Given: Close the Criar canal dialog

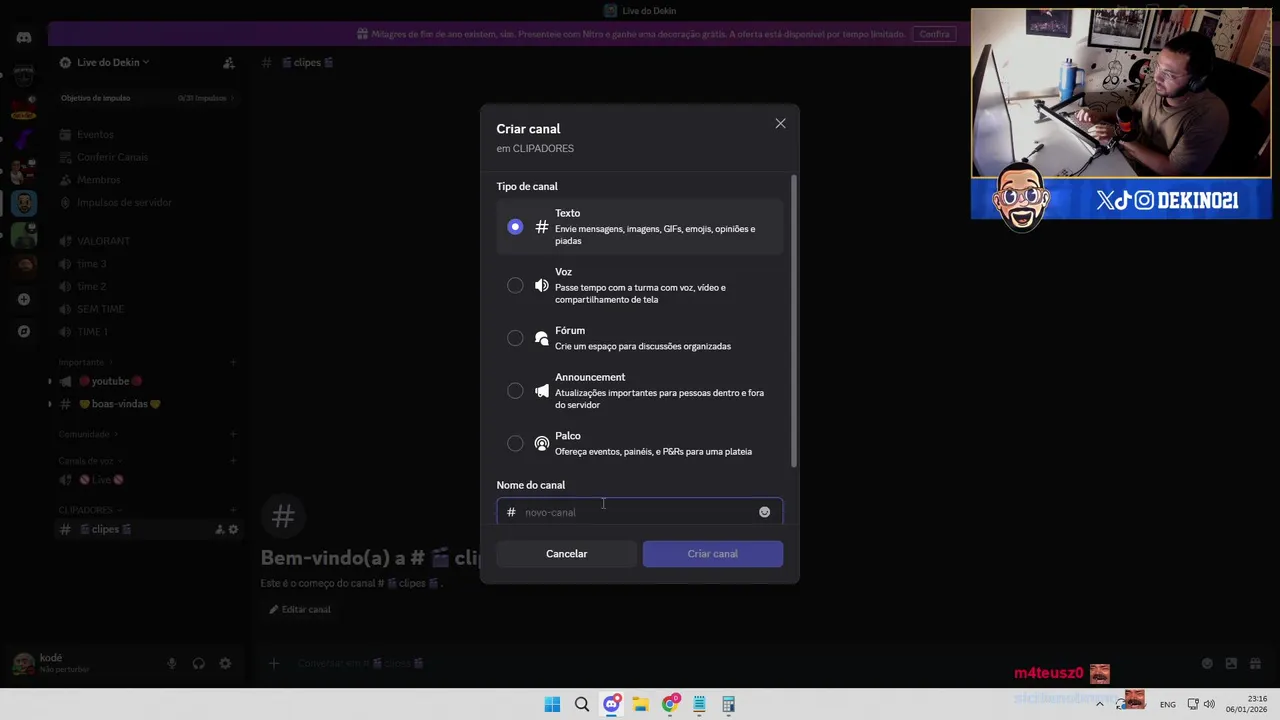Looking at the screenshot, I should point(780,124).
